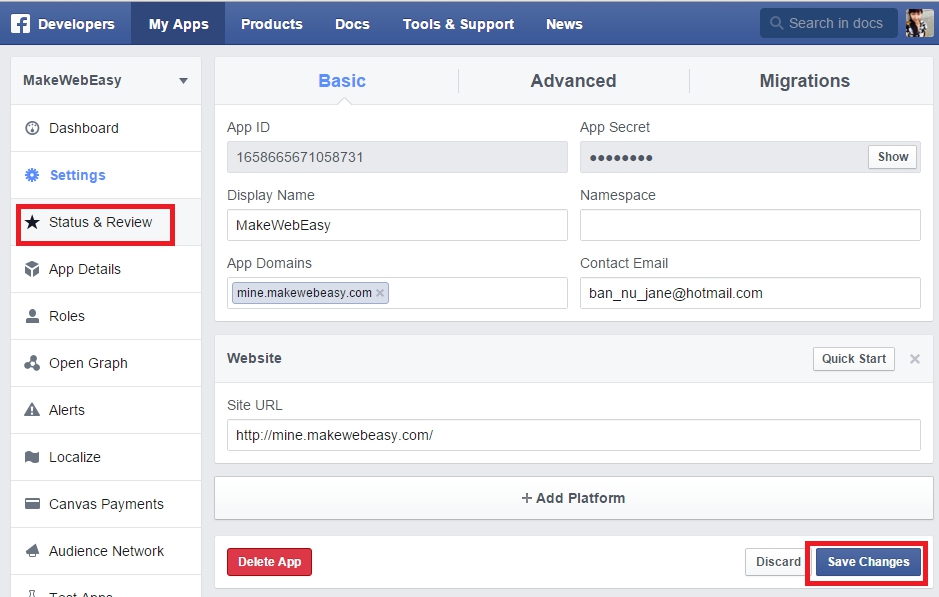Click the Canvas Payments card icon
Viewport: 939px width, 597px height.
tap(32, 504)
